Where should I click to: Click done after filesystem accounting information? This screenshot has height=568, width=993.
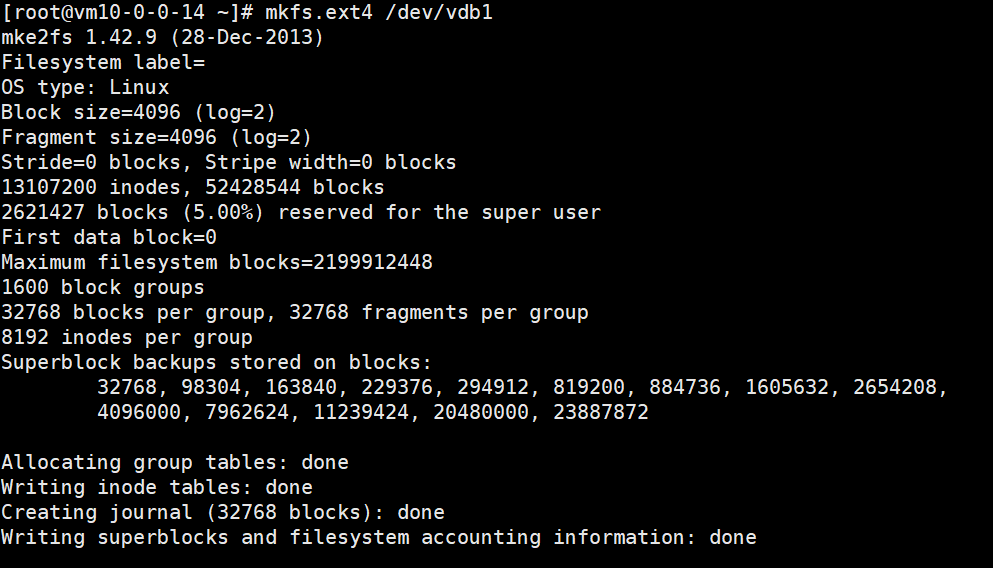[733, 538]
